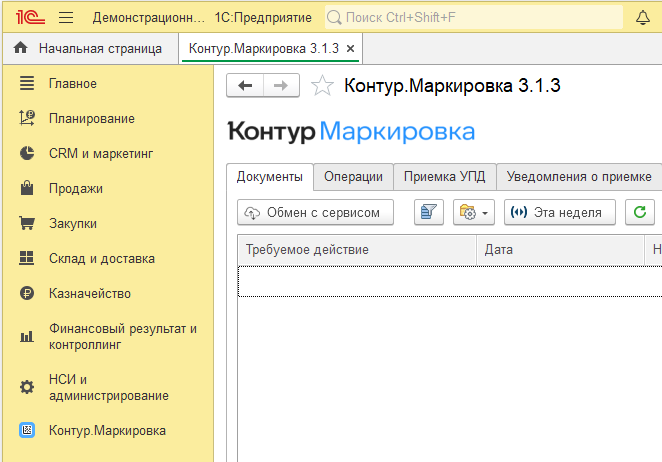This screenshot has width=662, height=462.
Task: Open the Казначейство section
Action: click(90, 294)
